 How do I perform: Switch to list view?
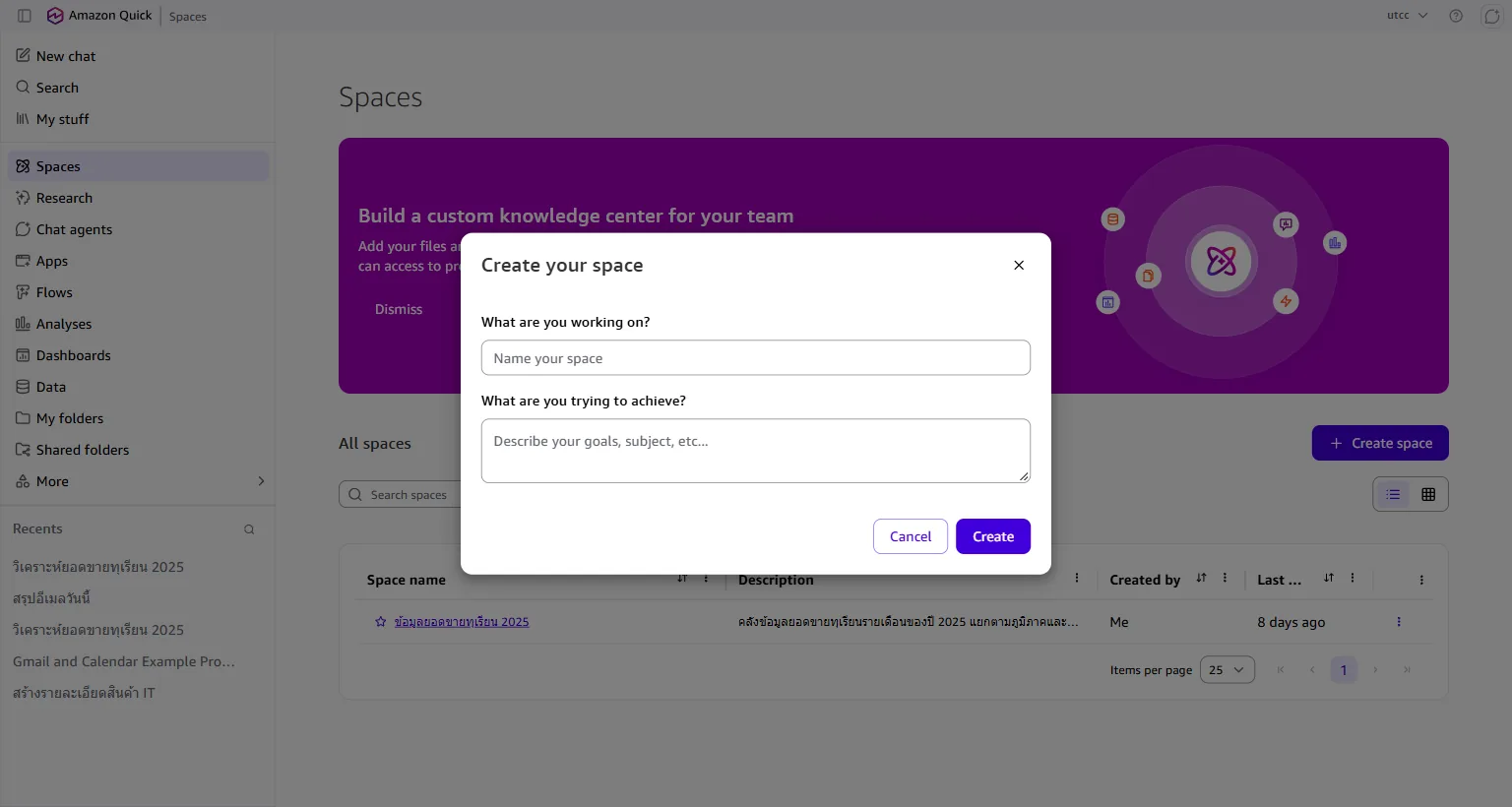(x=1393, y=494)
